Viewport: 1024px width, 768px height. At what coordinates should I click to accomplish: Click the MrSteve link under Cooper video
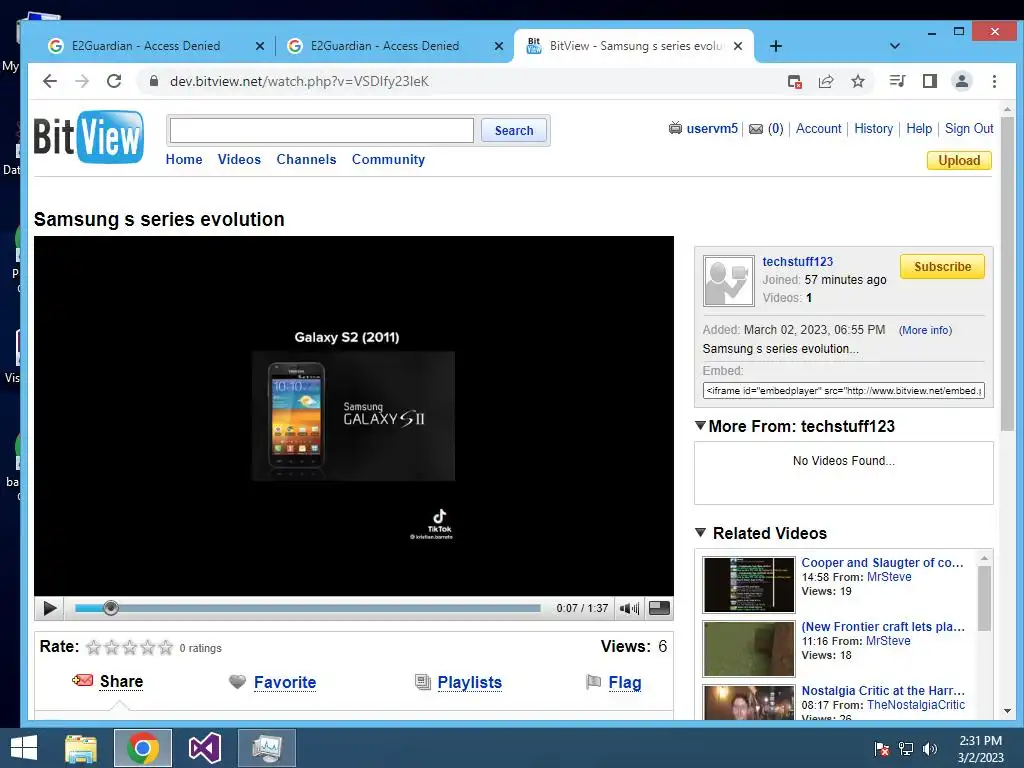point(889,577)
